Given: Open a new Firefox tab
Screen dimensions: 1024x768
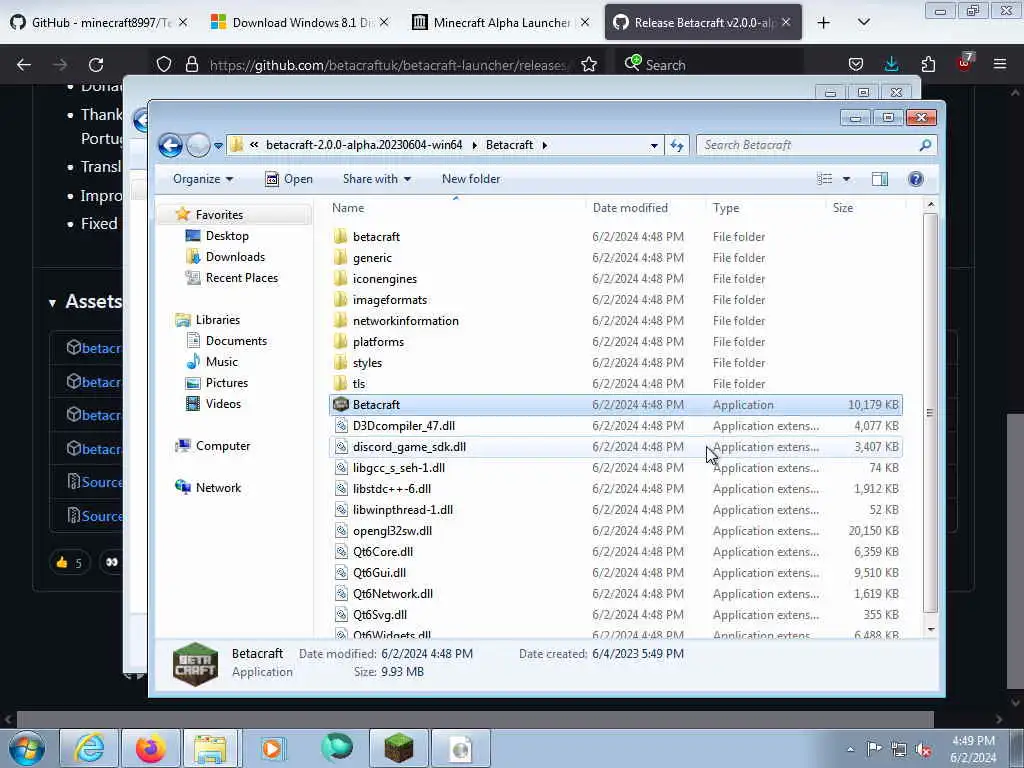Looking at the screenshot, I should pos(824,23).
